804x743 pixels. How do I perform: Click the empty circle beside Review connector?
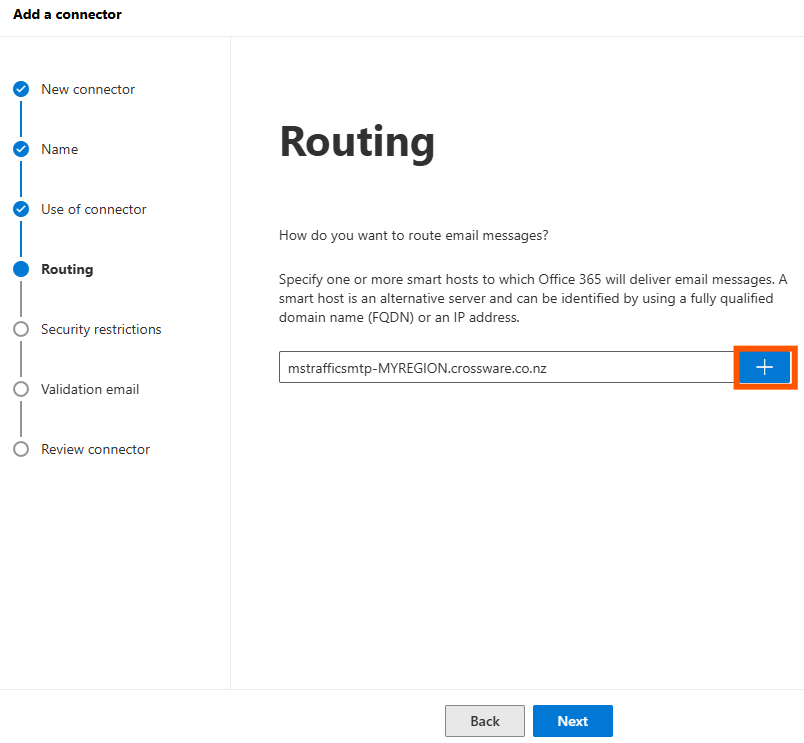point(21,449)
